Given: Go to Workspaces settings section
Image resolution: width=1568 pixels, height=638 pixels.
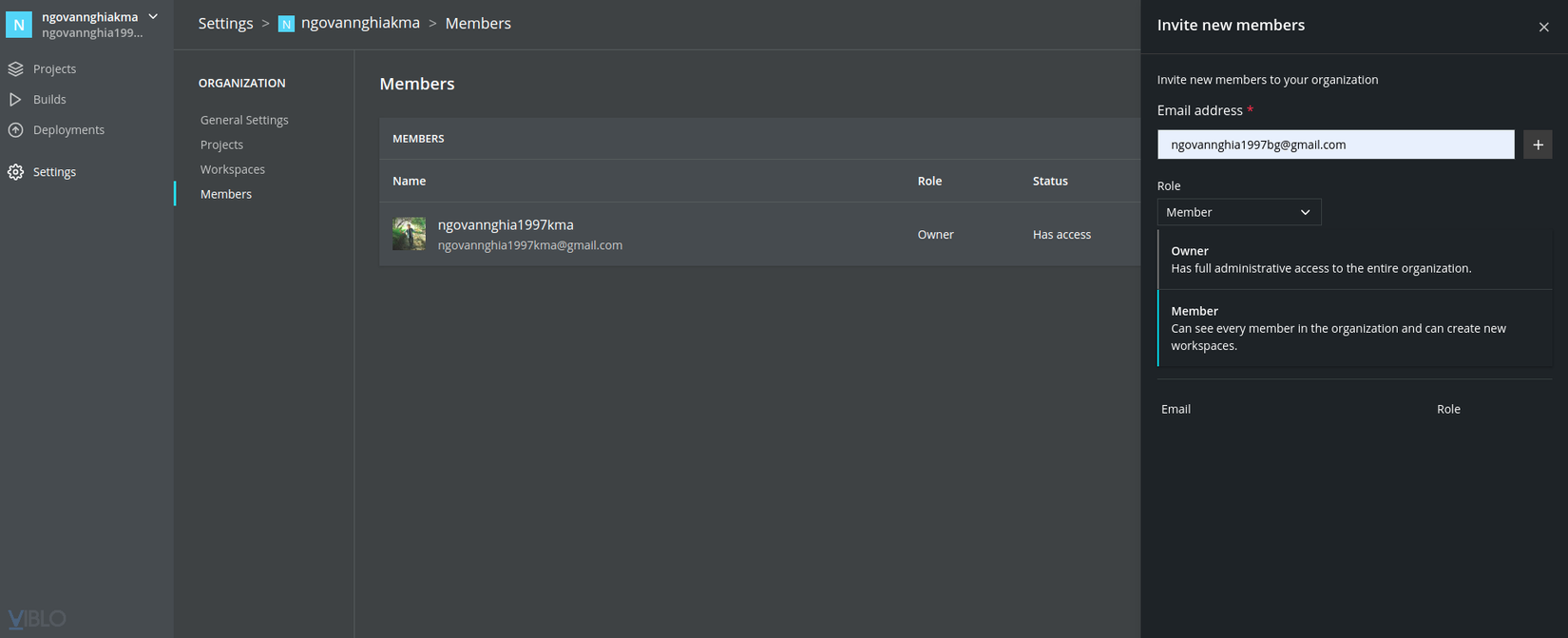Looking at the screenshot, I should [x=233, y=169].
